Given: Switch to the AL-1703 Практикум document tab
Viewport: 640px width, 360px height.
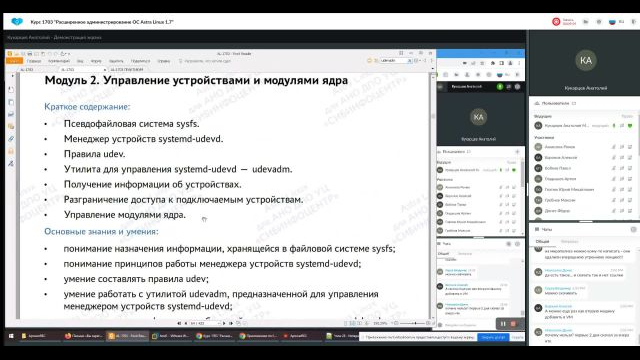Looking at the screenshot, I should [127, 69].
